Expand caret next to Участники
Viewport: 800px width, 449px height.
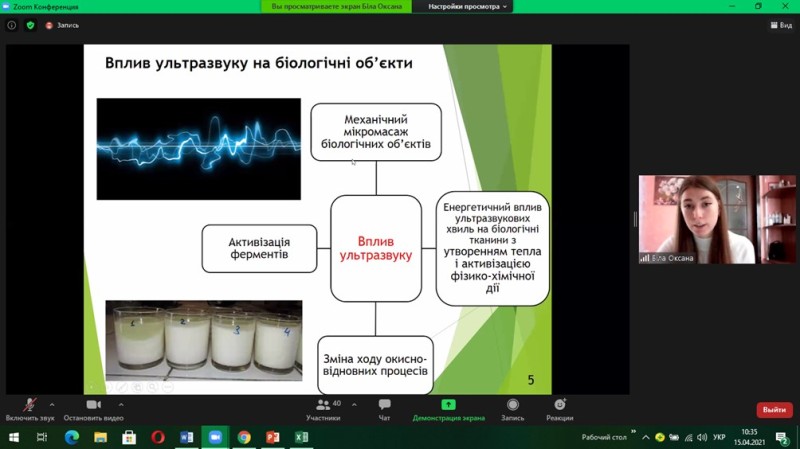[354, 405]
